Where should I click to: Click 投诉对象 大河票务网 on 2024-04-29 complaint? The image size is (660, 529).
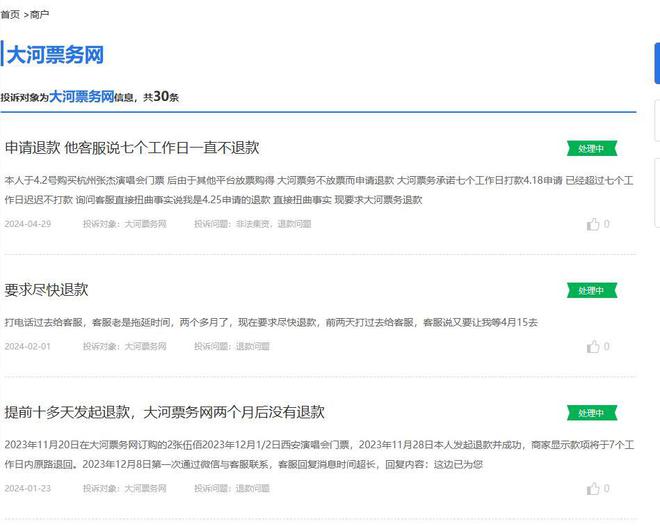pos(125,224)
